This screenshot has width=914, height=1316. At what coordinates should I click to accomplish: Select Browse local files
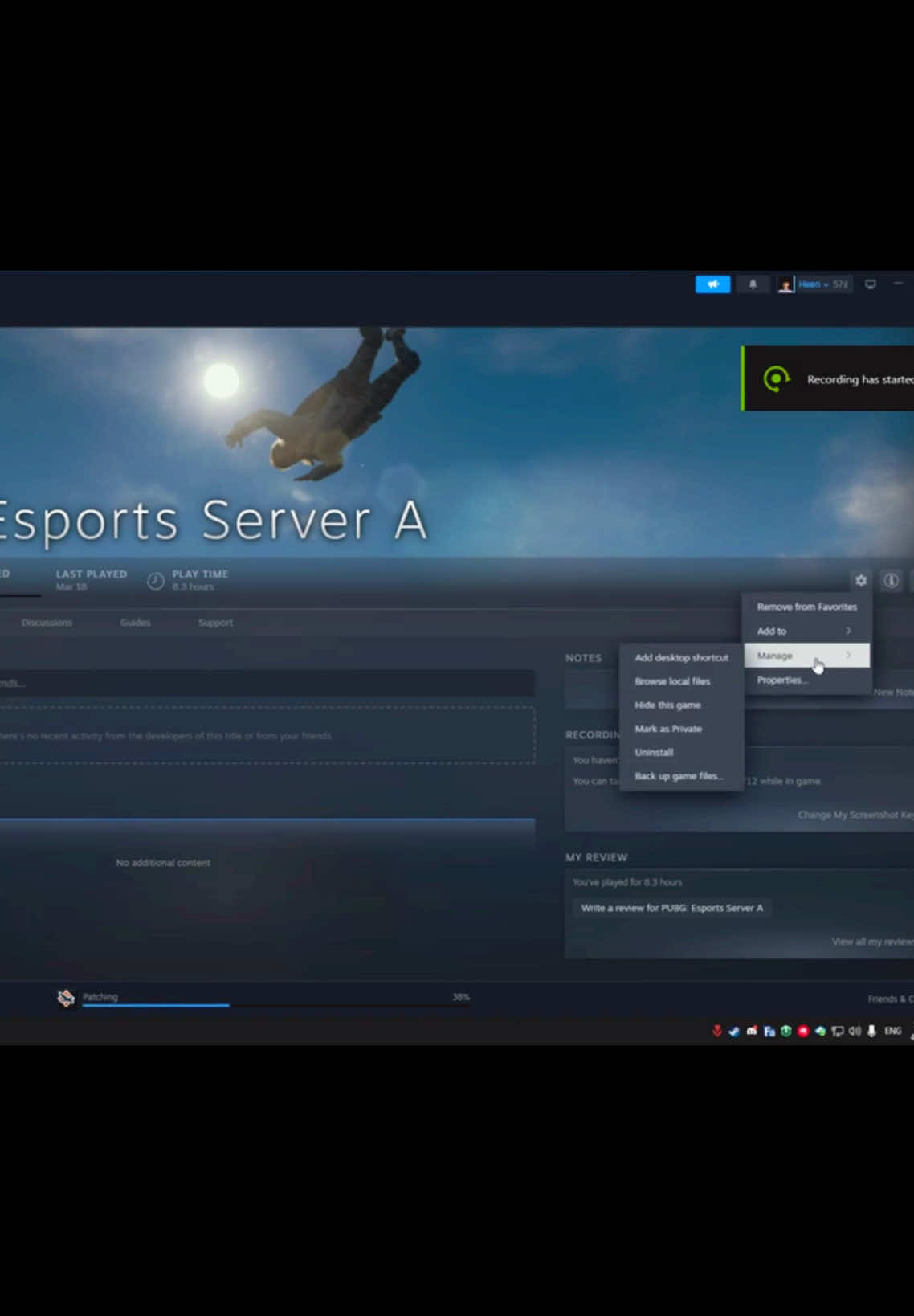point(681,681)
